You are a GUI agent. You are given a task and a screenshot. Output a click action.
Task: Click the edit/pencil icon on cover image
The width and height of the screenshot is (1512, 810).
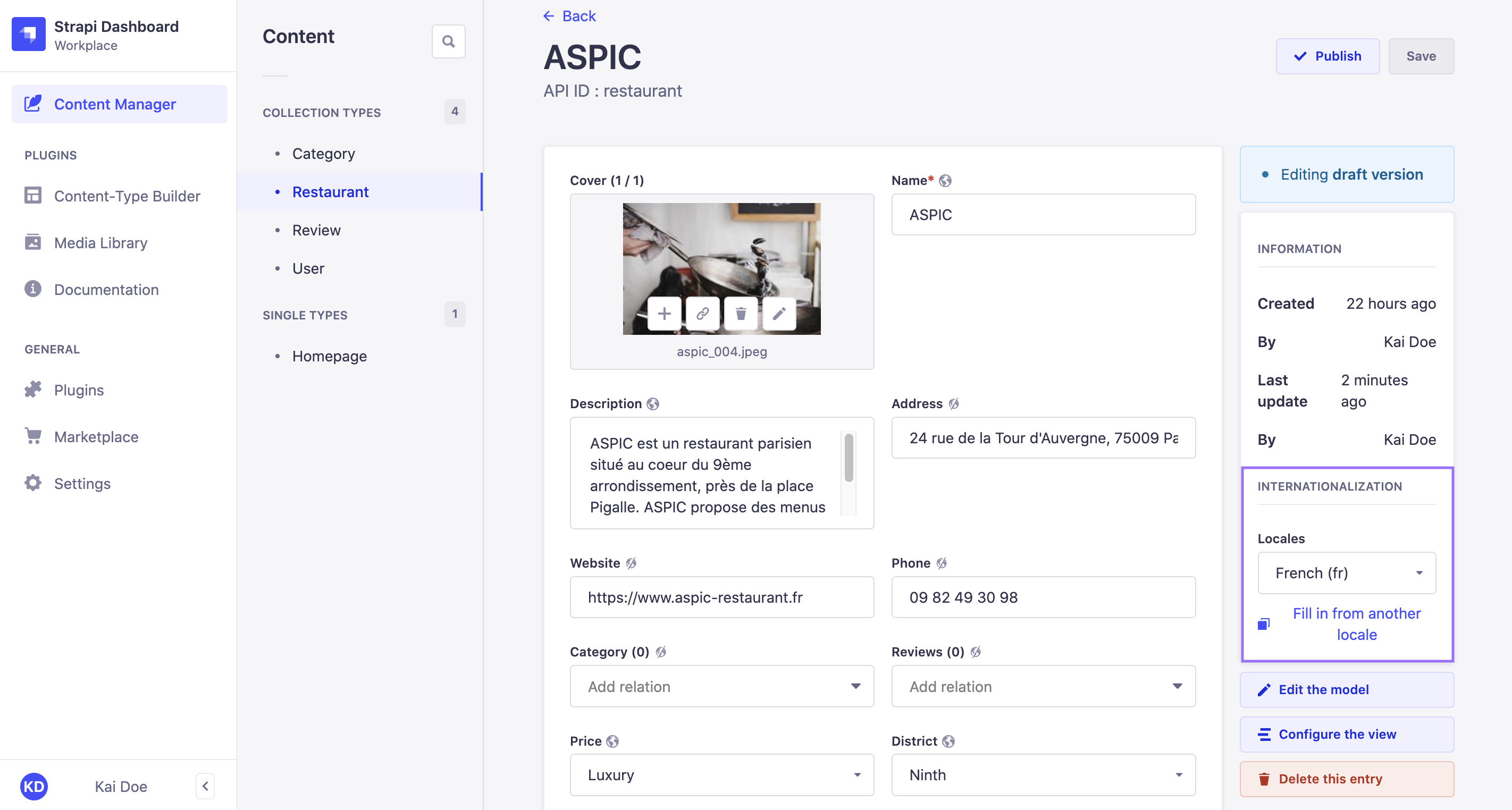click(x=779, y=314)
